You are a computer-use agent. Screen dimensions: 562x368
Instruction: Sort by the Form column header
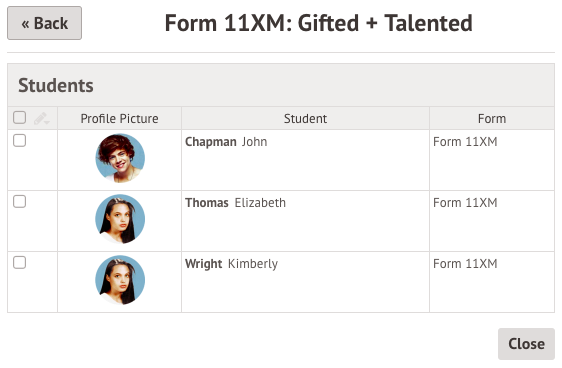click(492, 119)
